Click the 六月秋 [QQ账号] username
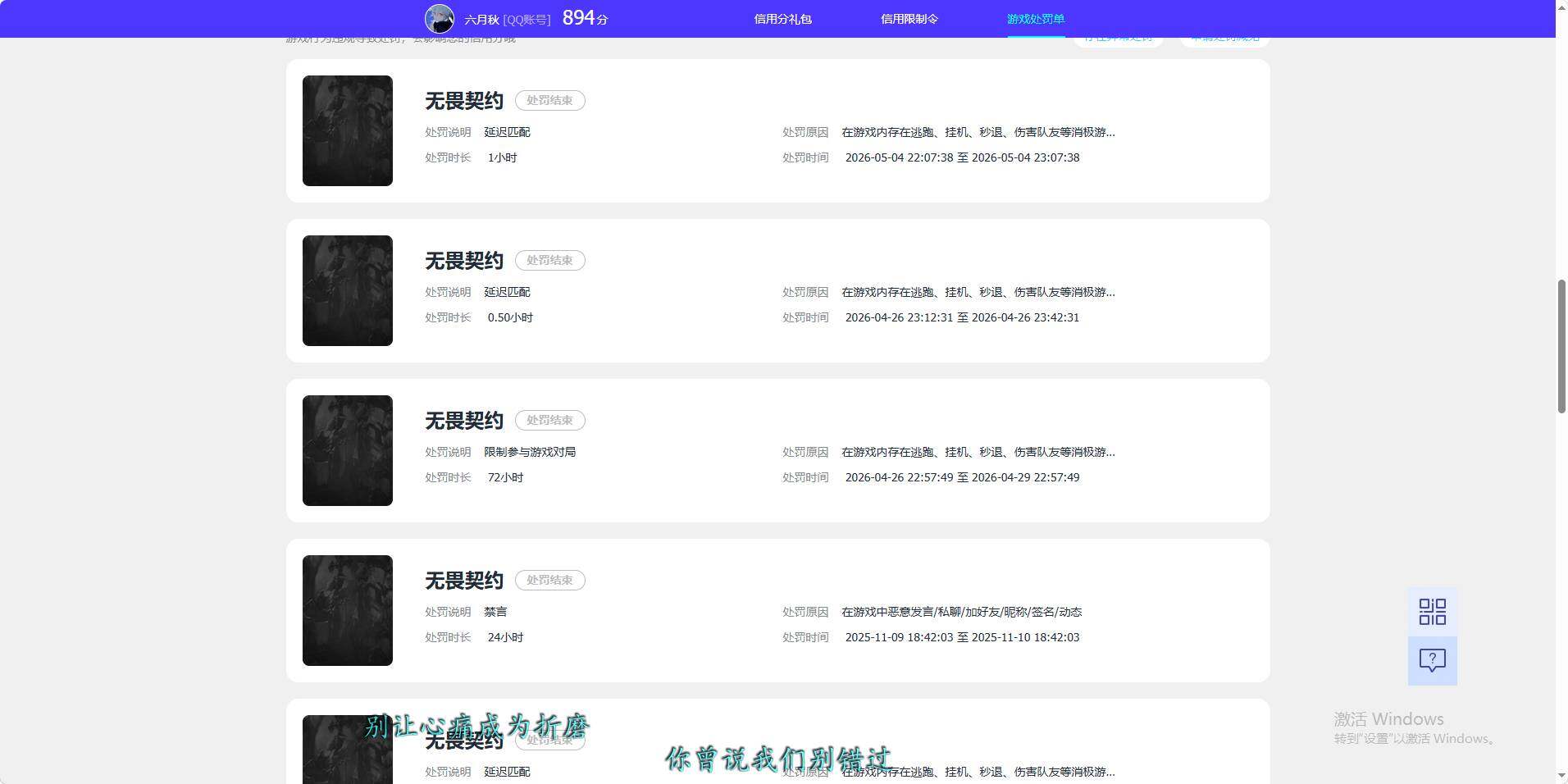 point(507,20)
